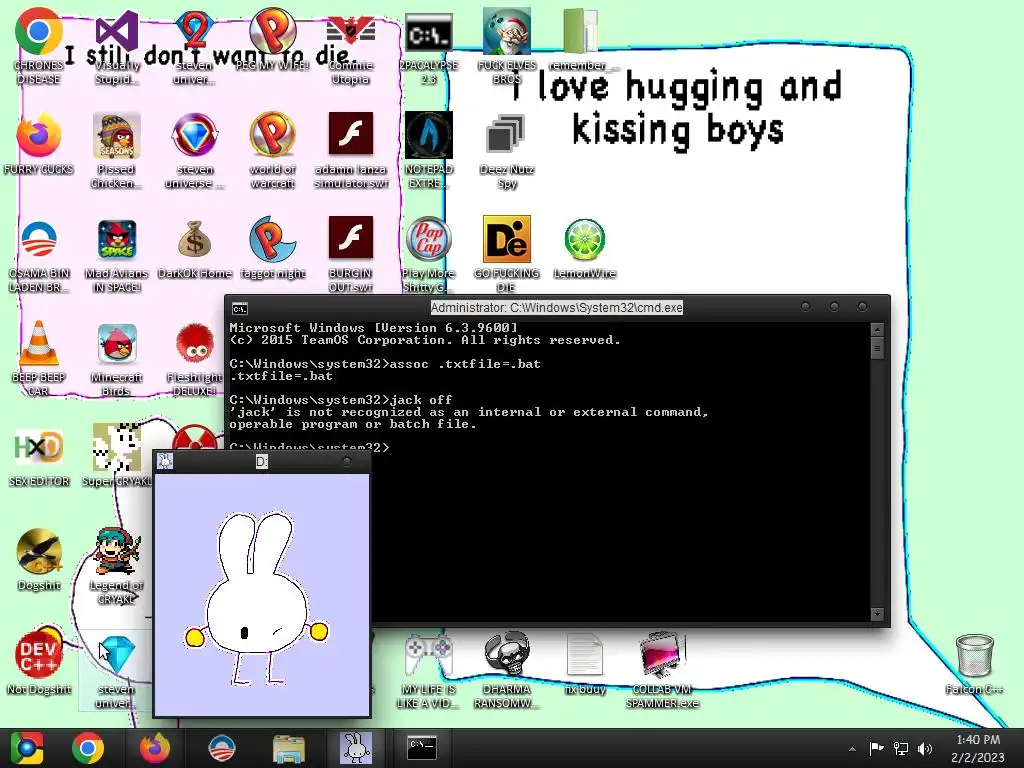Open cmd window system menu icon
Screen dimensions: 1024x768
pos(240,308)
